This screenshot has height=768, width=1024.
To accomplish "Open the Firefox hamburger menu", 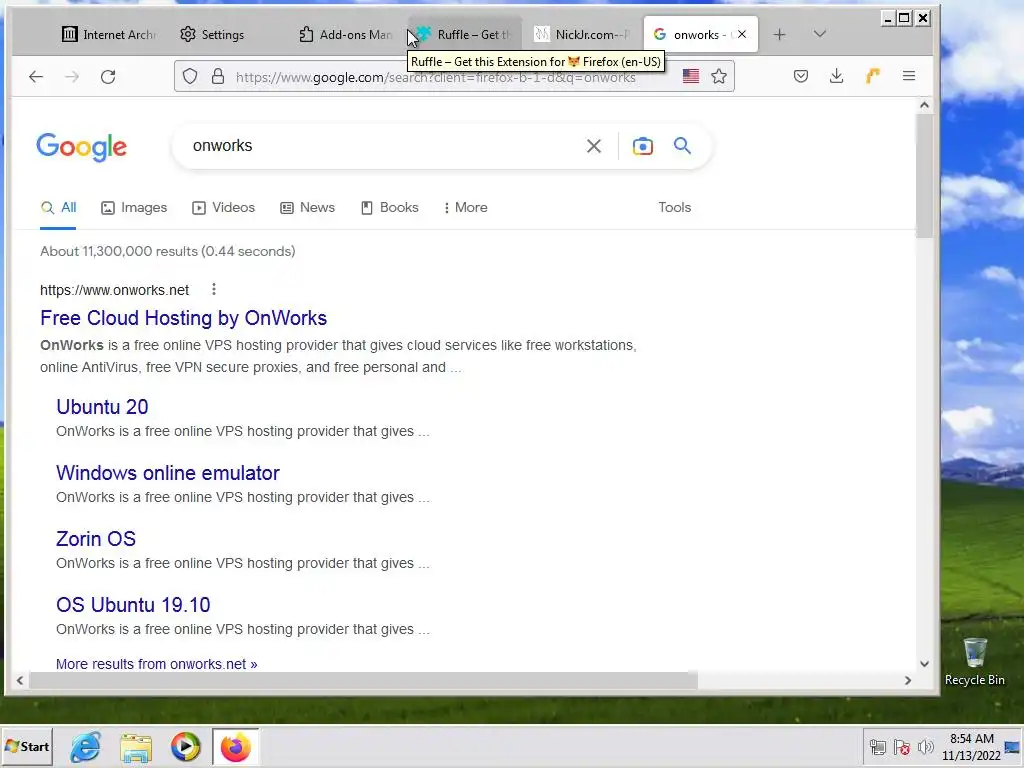I will (908, 76).
